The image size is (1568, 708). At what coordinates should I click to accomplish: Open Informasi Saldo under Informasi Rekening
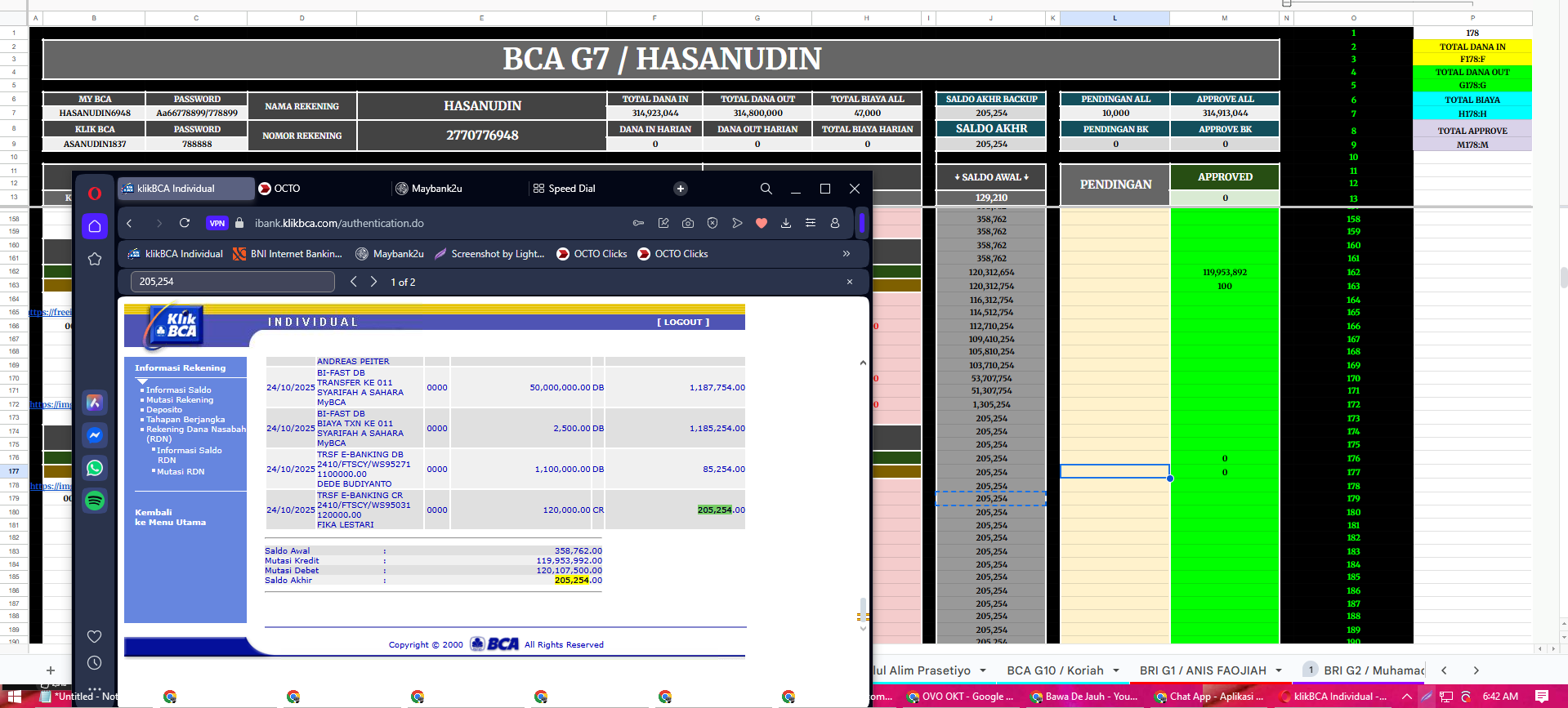pyautogui.click(x=179, y=390)
